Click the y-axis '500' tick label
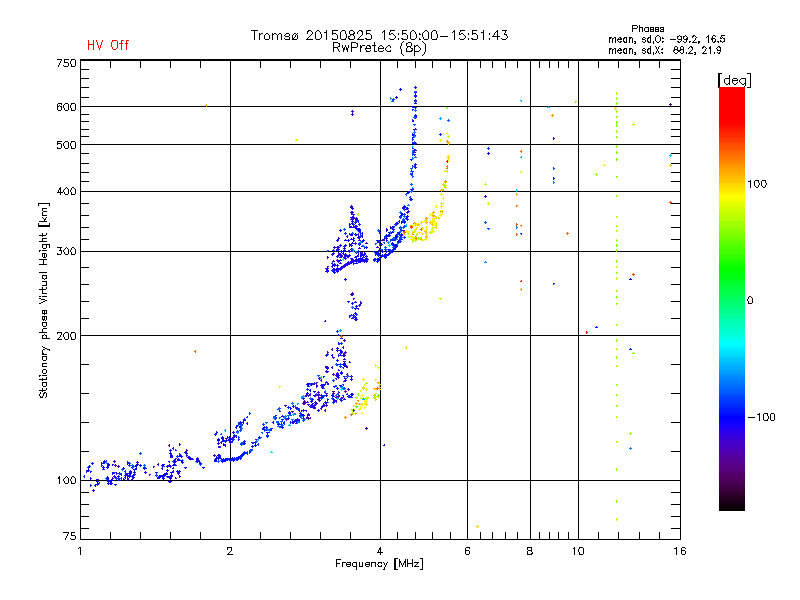 pos(66,145)
